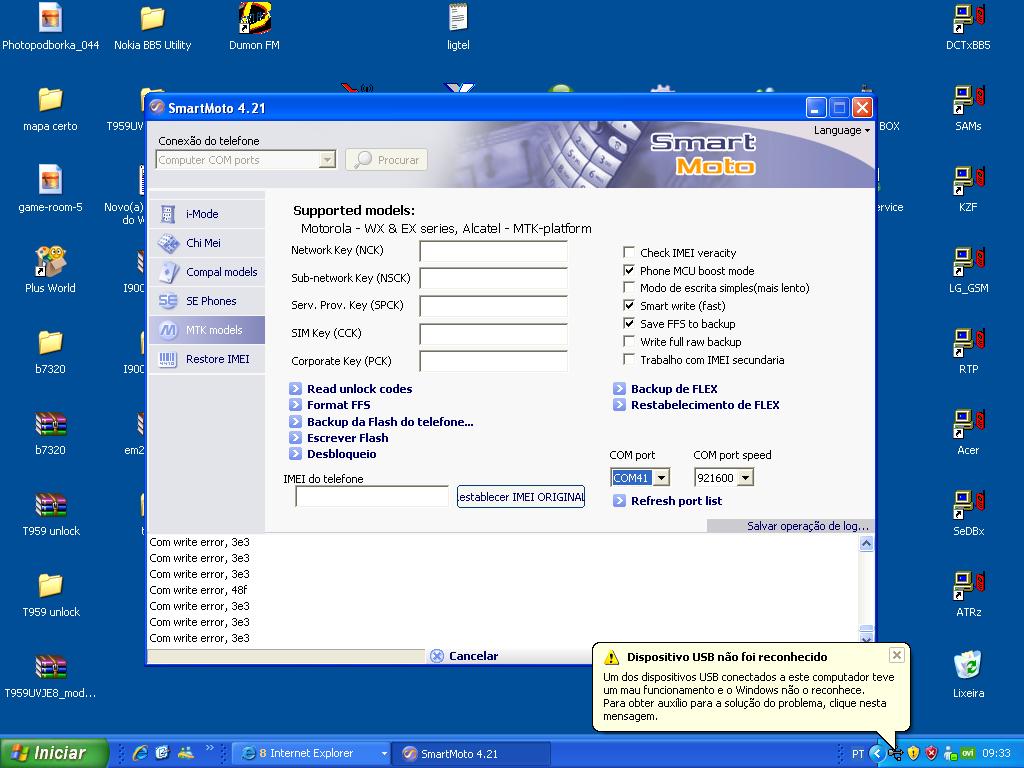
Task: Enable Trabalho com IMEI secundaria
Action: 629,359
